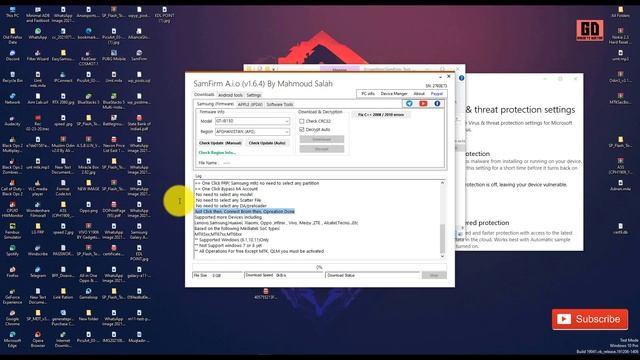The height and width of the screenshot is (360, 640).
Task: Click the blue help icon beside SamFirm window
Action: [461, 78]
